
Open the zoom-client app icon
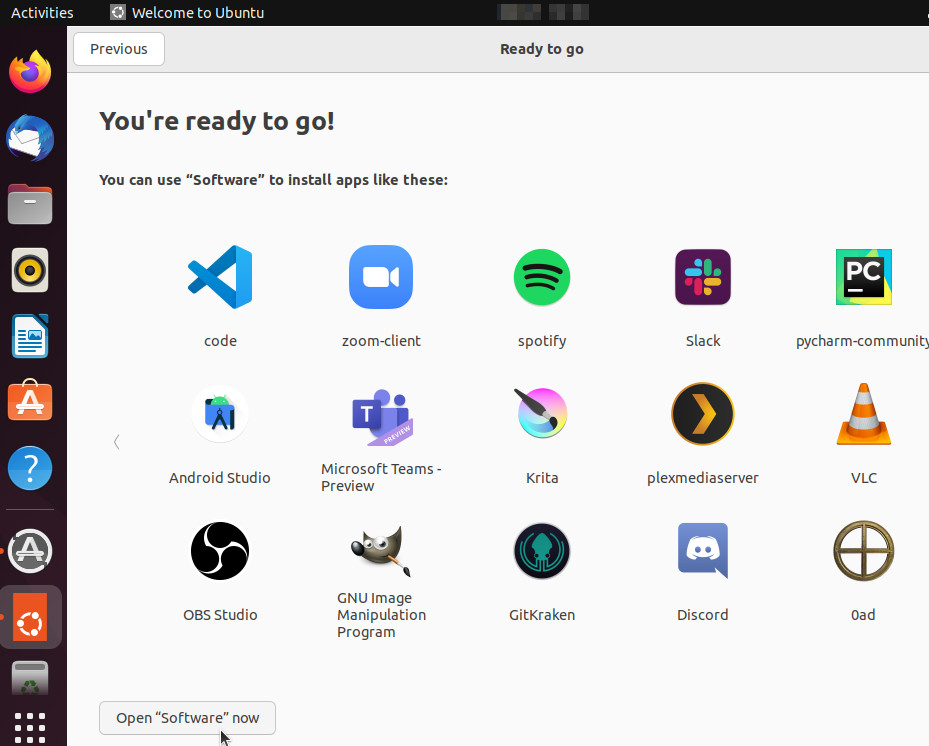381,277
